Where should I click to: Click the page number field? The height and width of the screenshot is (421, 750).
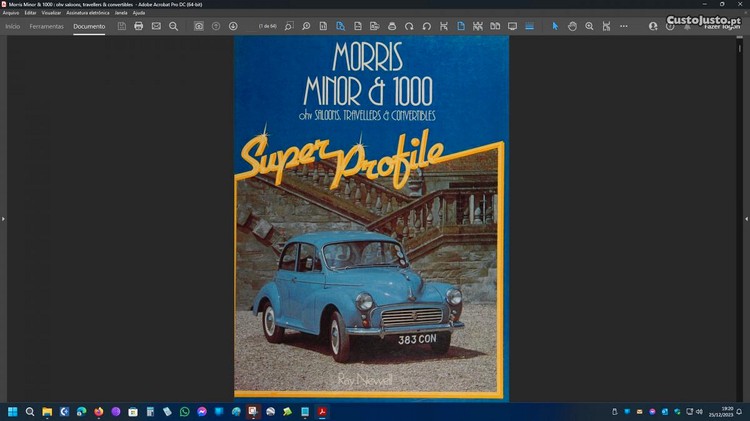[x=265, y=26]
